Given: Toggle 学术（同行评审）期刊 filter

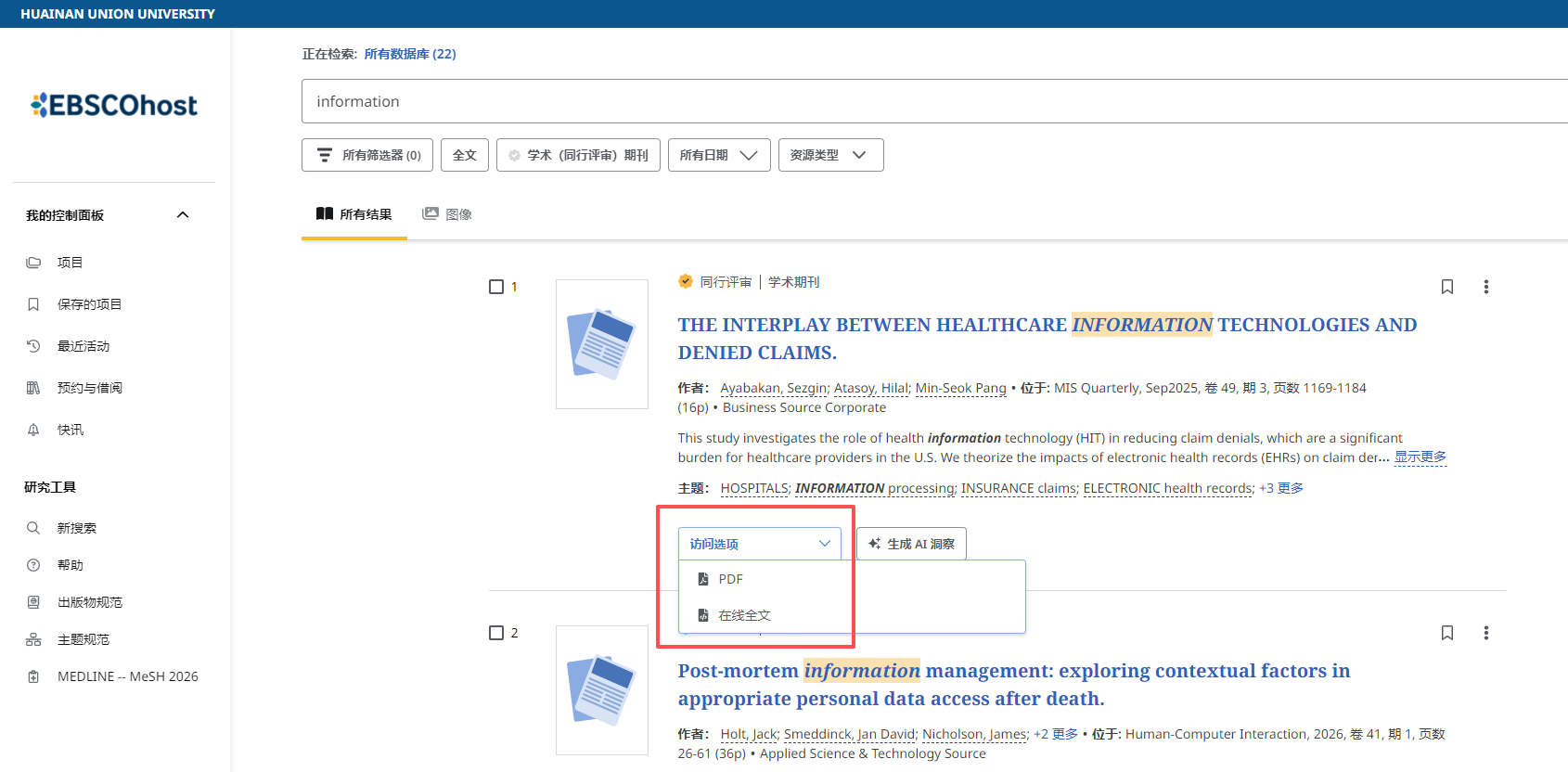Looking at the screenshot, I should tap(578, 155).
